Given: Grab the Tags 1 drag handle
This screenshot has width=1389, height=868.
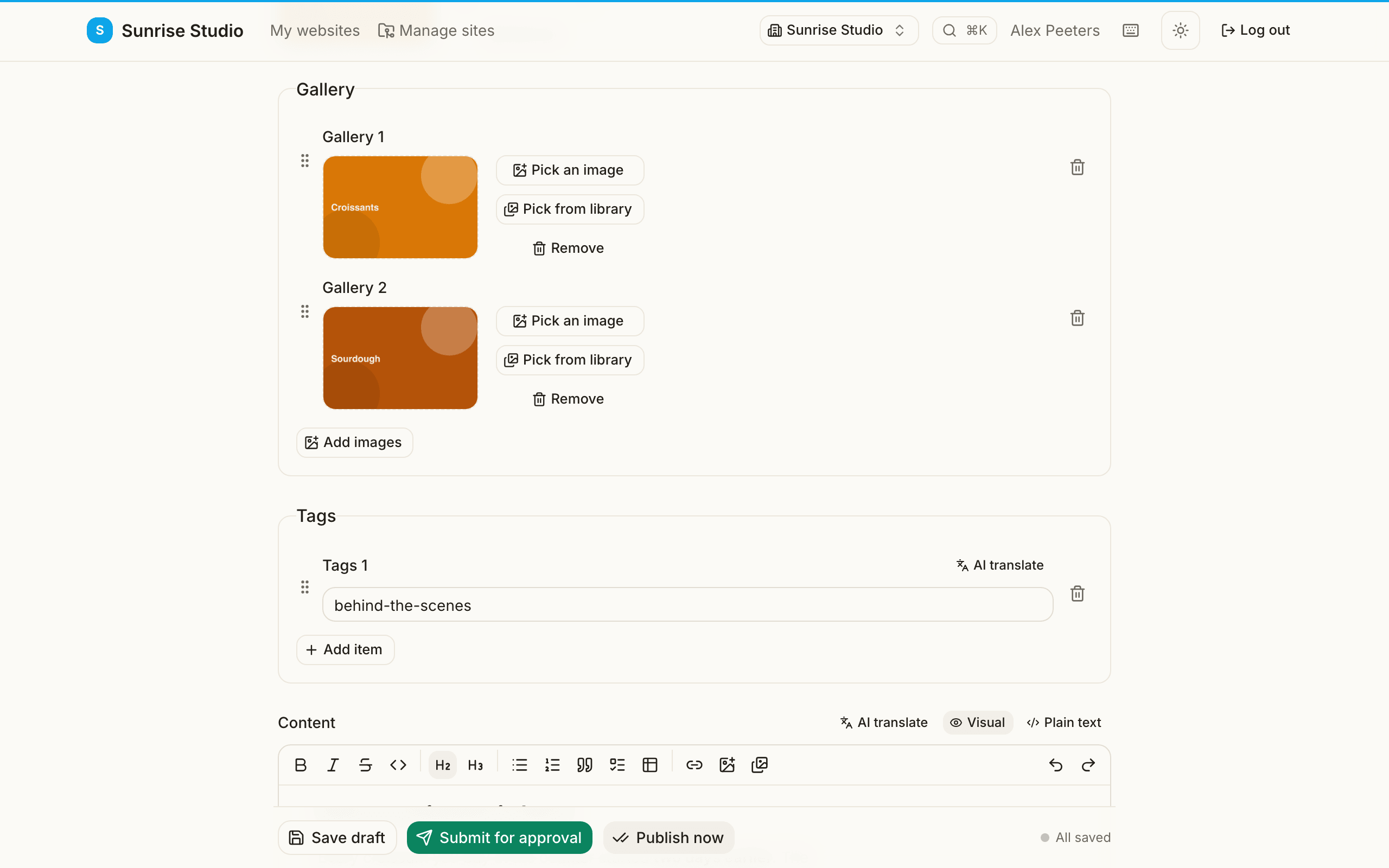Looking at the screenshot, I should coord(305,586).
